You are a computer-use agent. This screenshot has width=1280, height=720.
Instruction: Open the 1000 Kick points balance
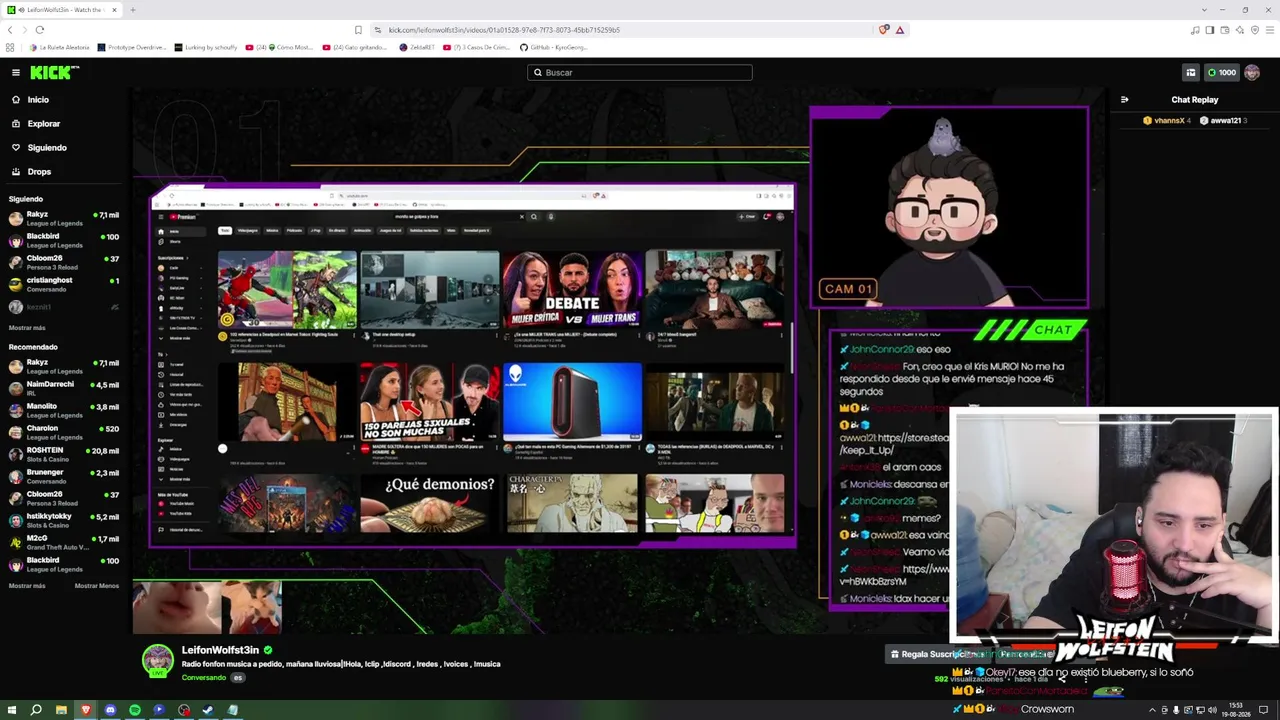tap(1222, 72)
